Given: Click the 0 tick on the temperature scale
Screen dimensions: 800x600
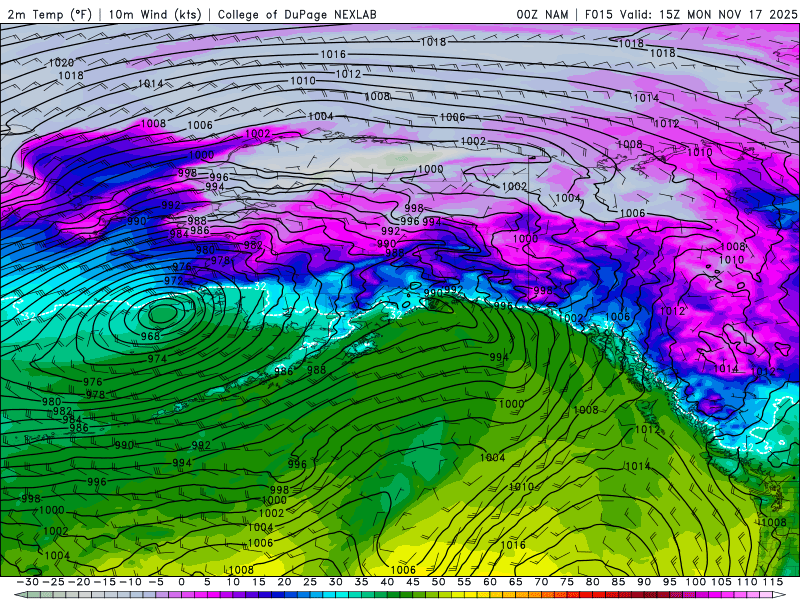Looking at the screenshot, I should tap(182, 582).
